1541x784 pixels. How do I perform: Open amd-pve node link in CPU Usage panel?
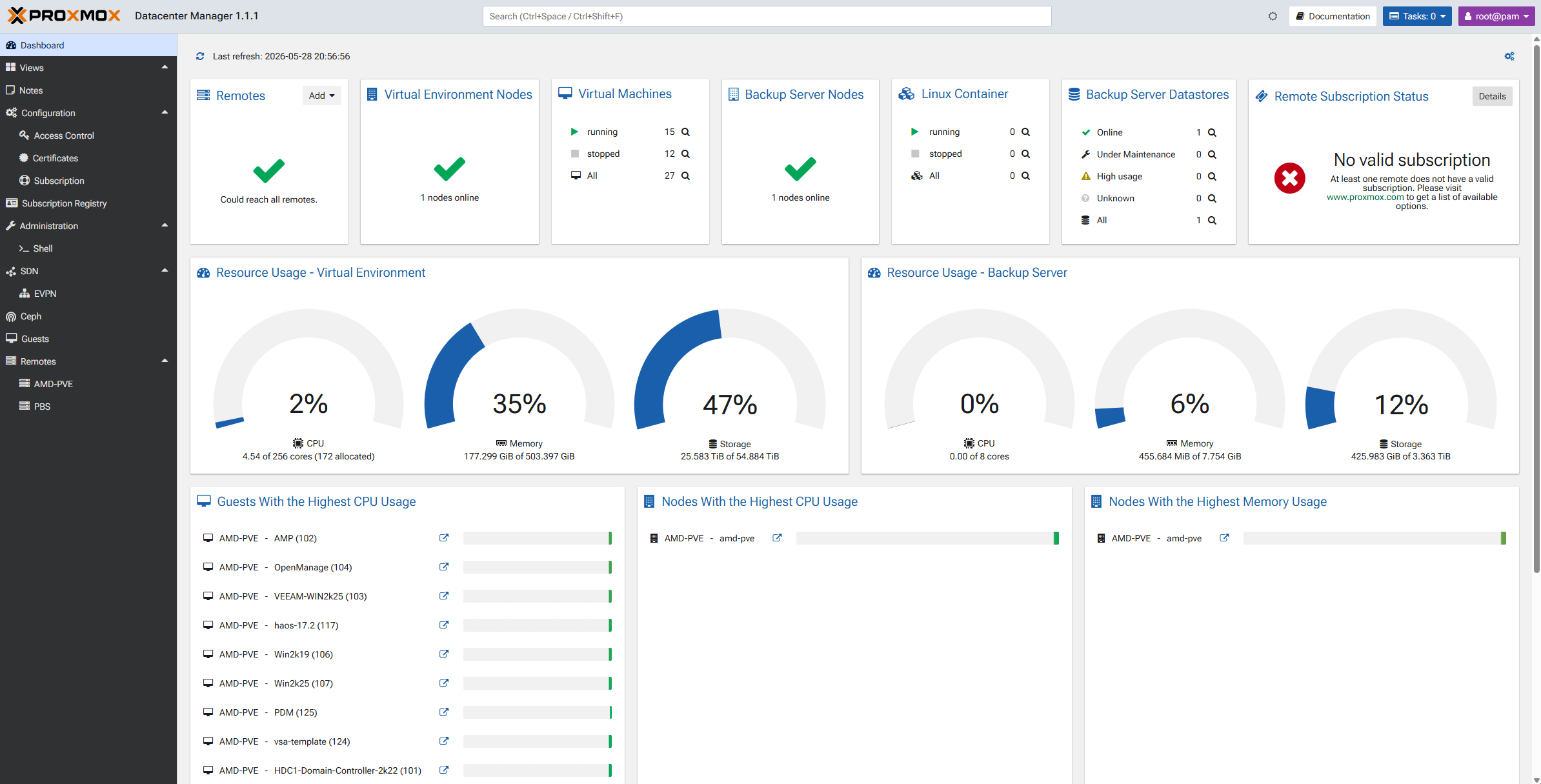pyautogui.click(x=777, y=538)
